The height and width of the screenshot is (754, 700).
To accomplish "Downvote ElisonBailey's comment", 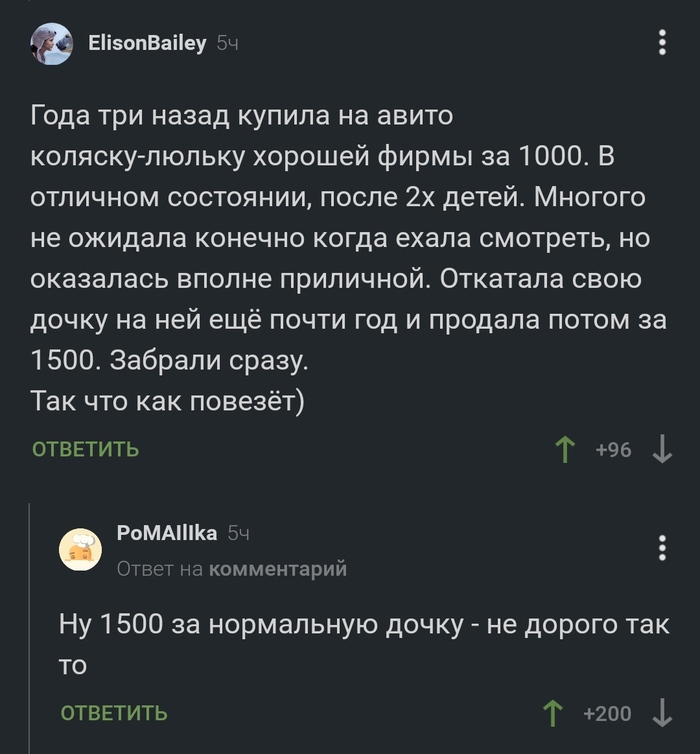I will click(661, 450).
